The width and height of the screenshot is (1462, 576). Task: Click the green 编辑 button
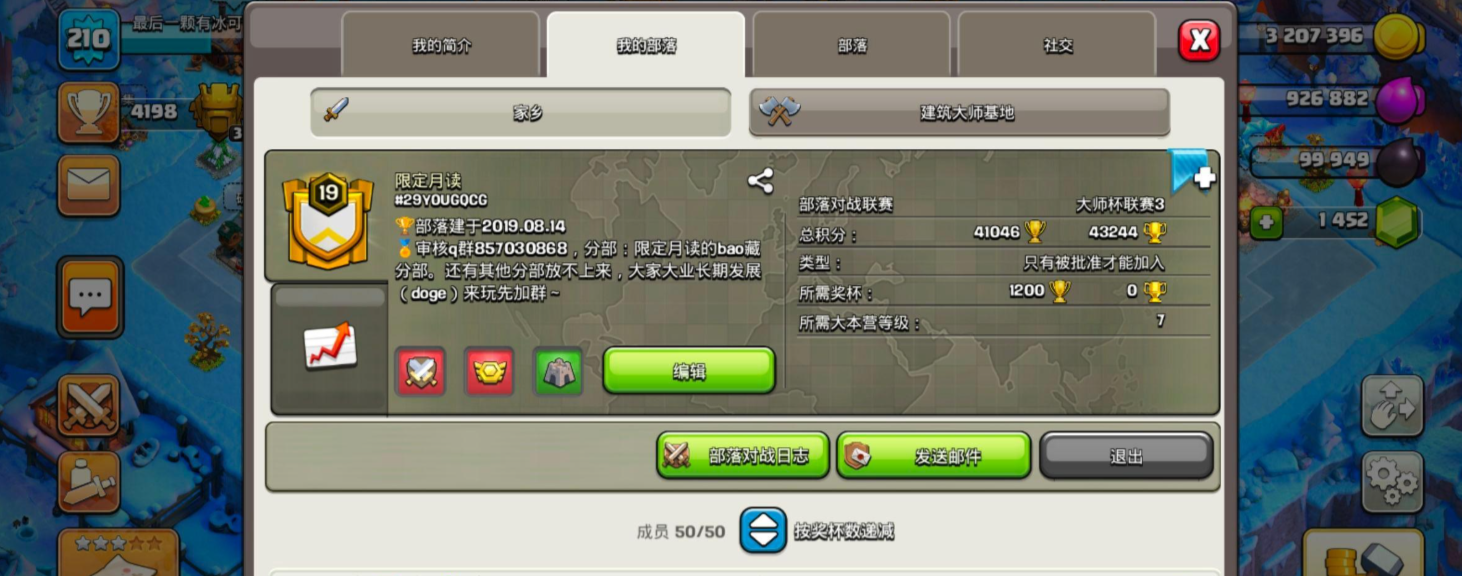tap(689, 371)
